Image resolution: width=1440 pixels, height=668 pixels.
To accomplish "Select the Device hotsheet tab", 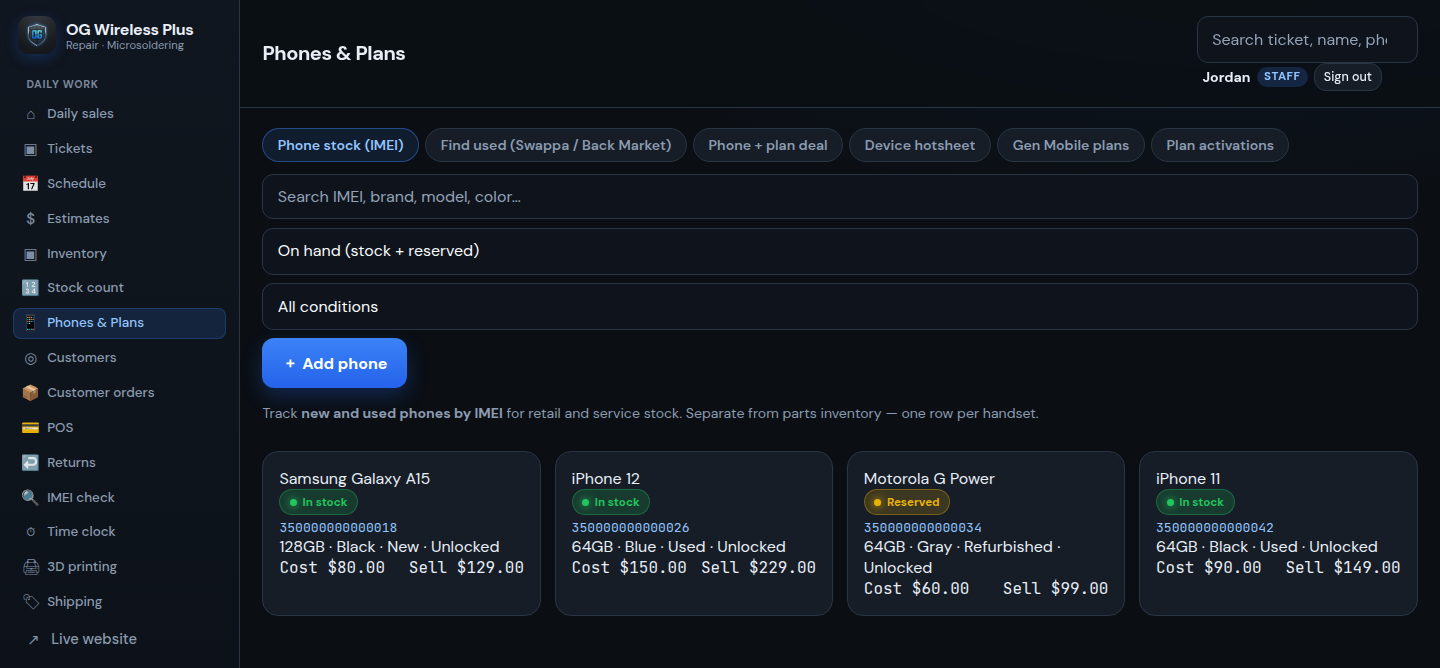I will point(920,145).
